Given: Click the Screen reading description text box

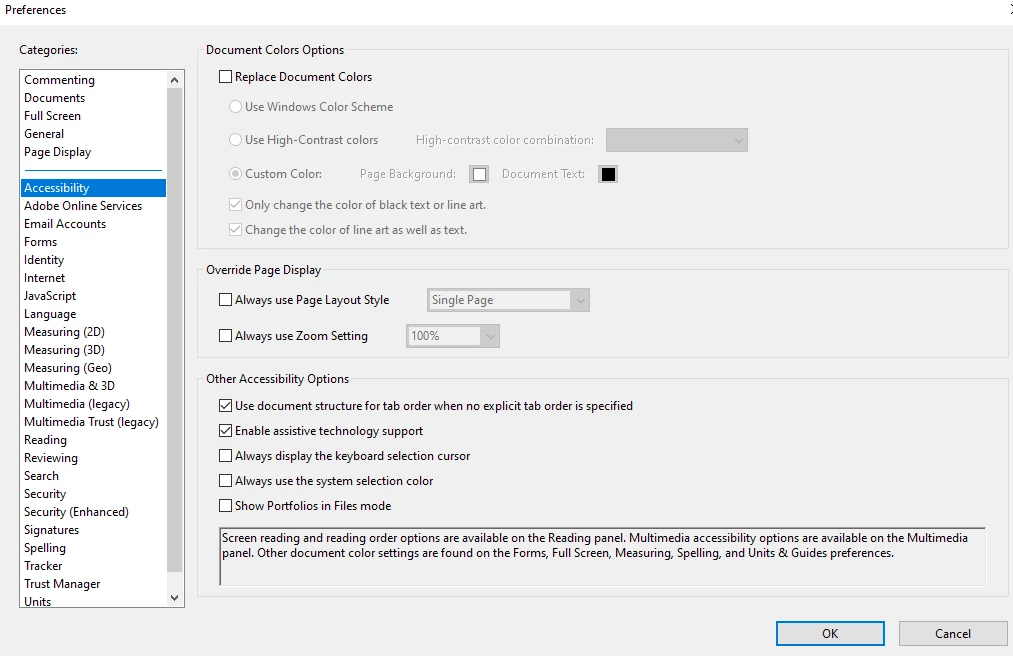Looking at the screenshot, I should click(603, 556).
